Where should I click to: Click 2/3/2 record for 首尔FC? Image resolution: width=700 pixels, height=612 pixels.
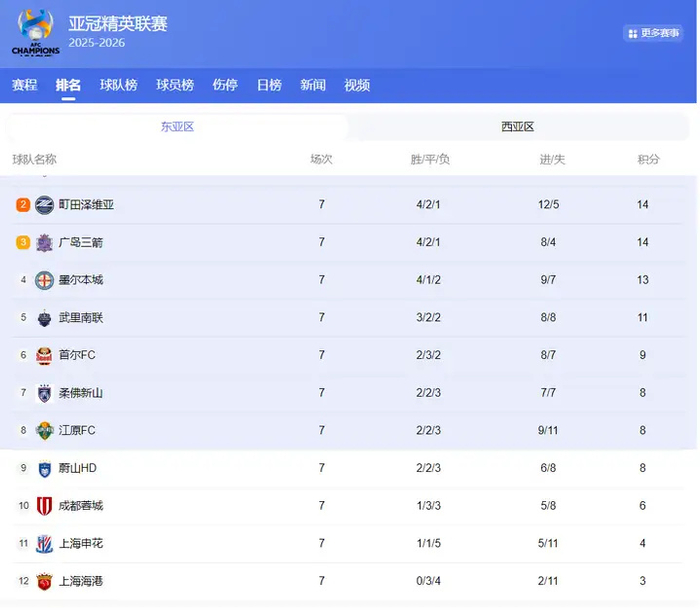click(429, 355)
